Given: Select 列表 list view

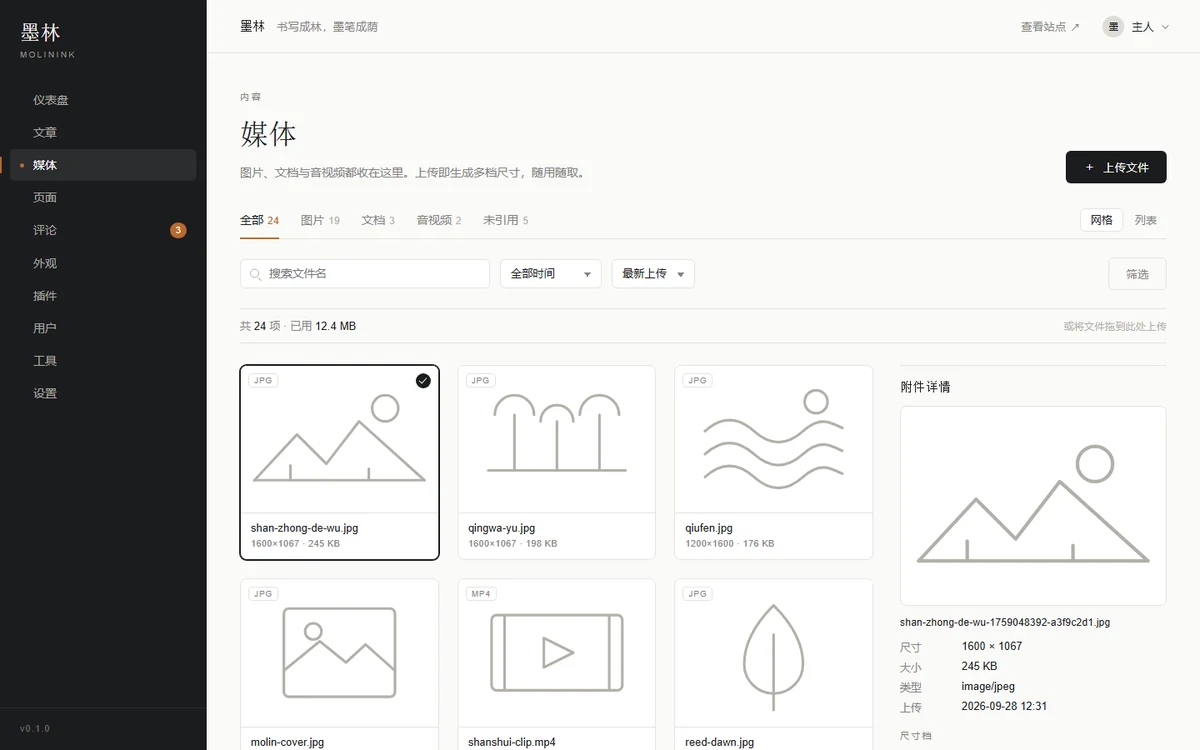Looking at the screenshot, I should 1146,220.
